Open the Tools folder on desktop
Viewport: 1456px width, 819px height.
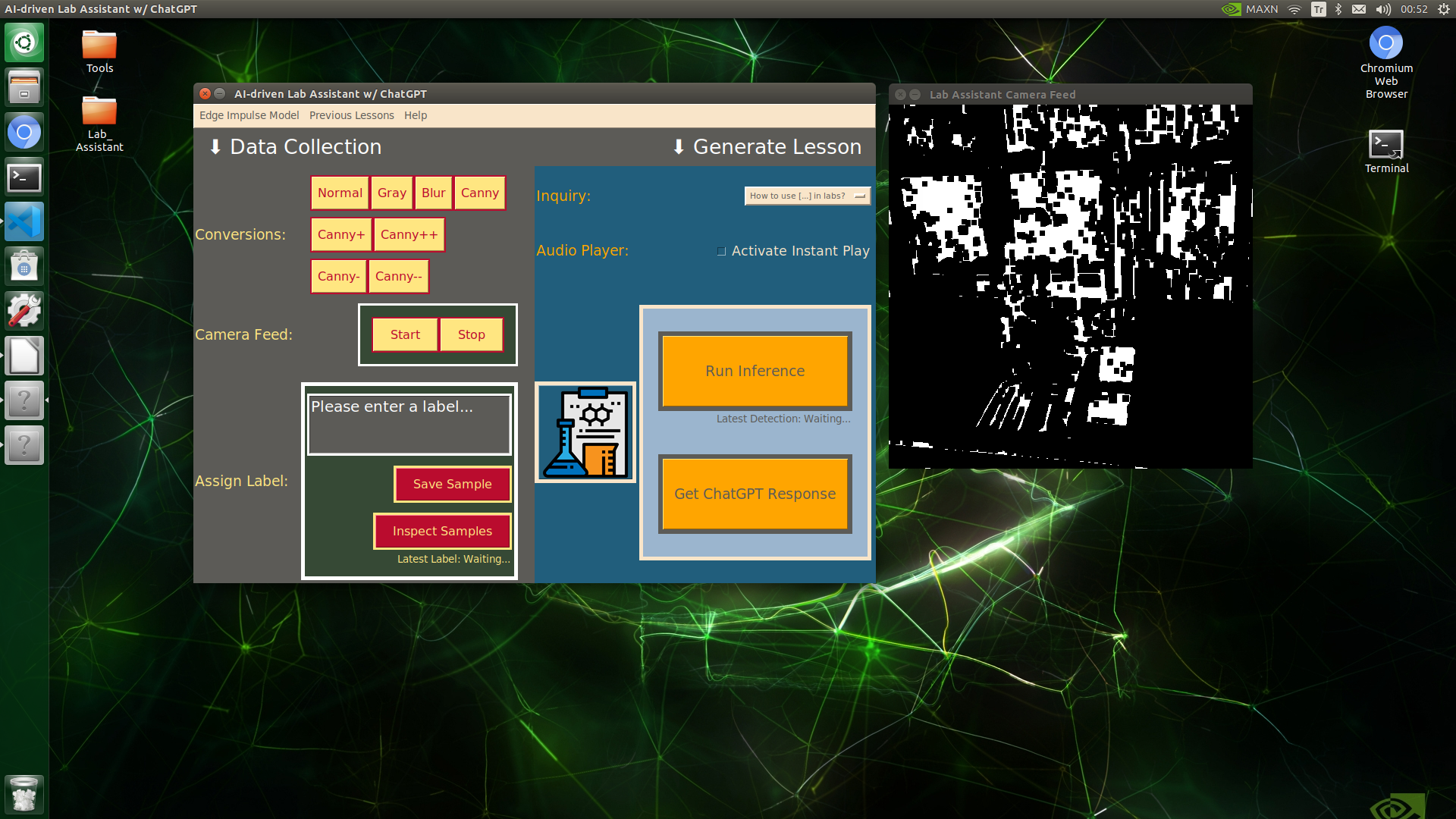pos(99,52)
